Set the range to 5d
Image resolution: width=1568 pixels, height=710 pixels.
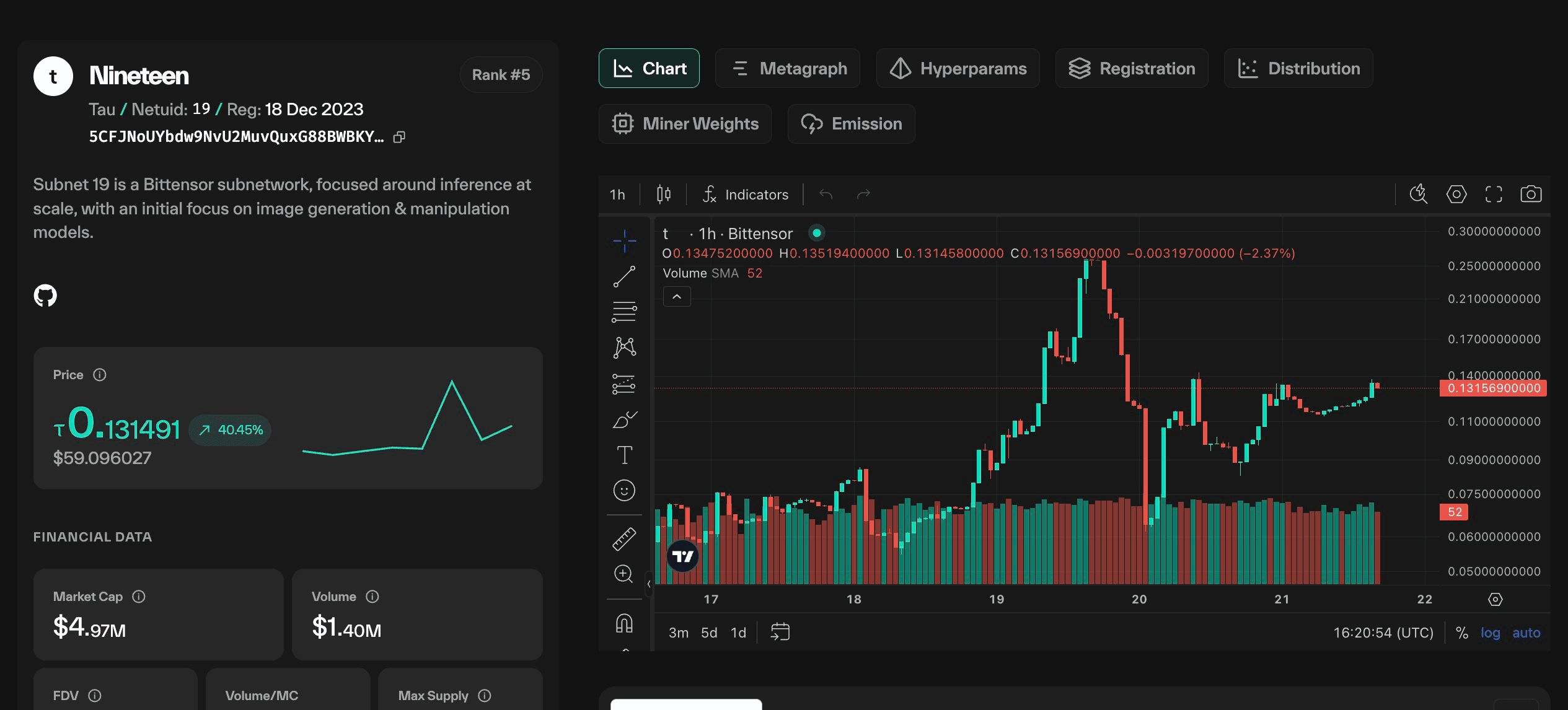coord(709,633)
